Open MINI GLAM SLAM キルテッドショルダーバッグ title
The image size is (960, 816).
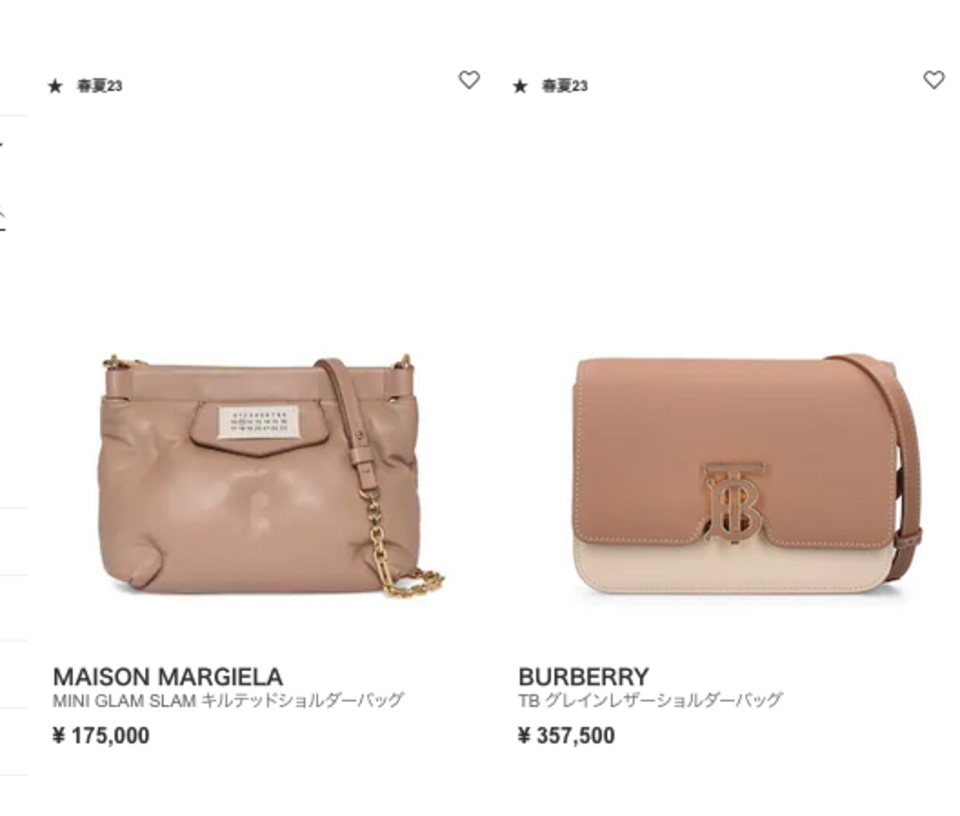pos(228,700)
